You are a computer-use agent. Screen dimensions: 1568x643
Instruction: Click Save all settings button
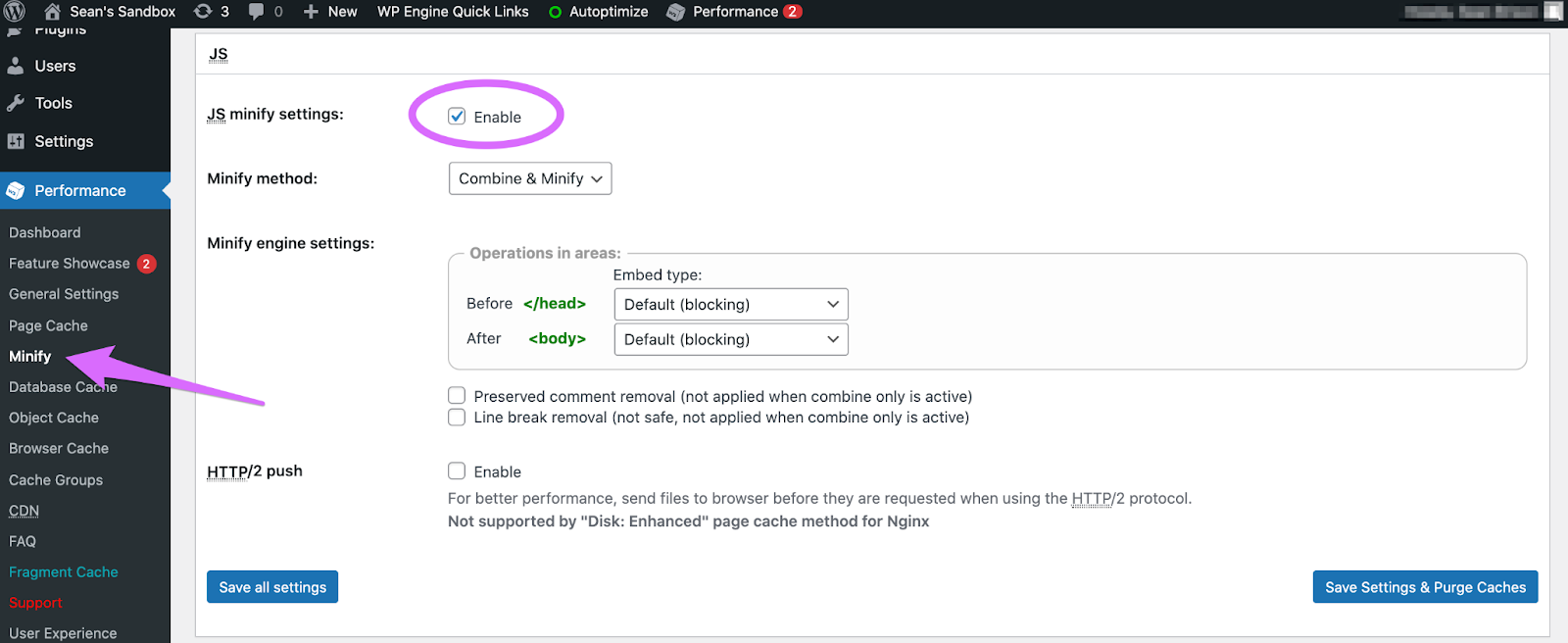coord(272,587)
